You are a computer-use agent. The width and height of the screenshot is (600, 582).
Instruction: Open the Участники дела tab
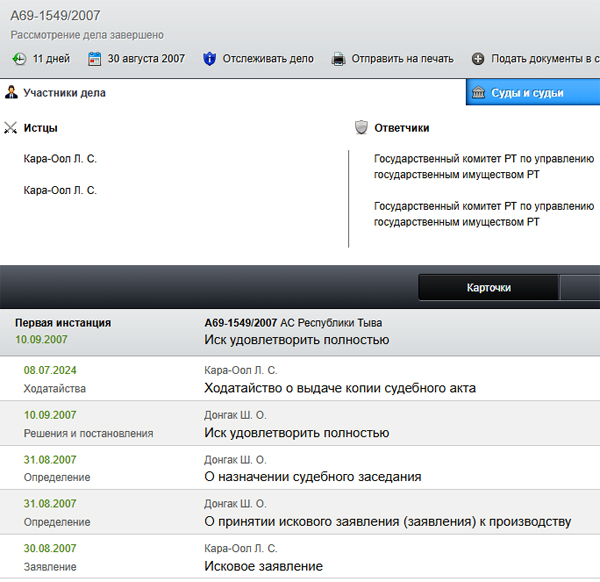tap(64, 93)
